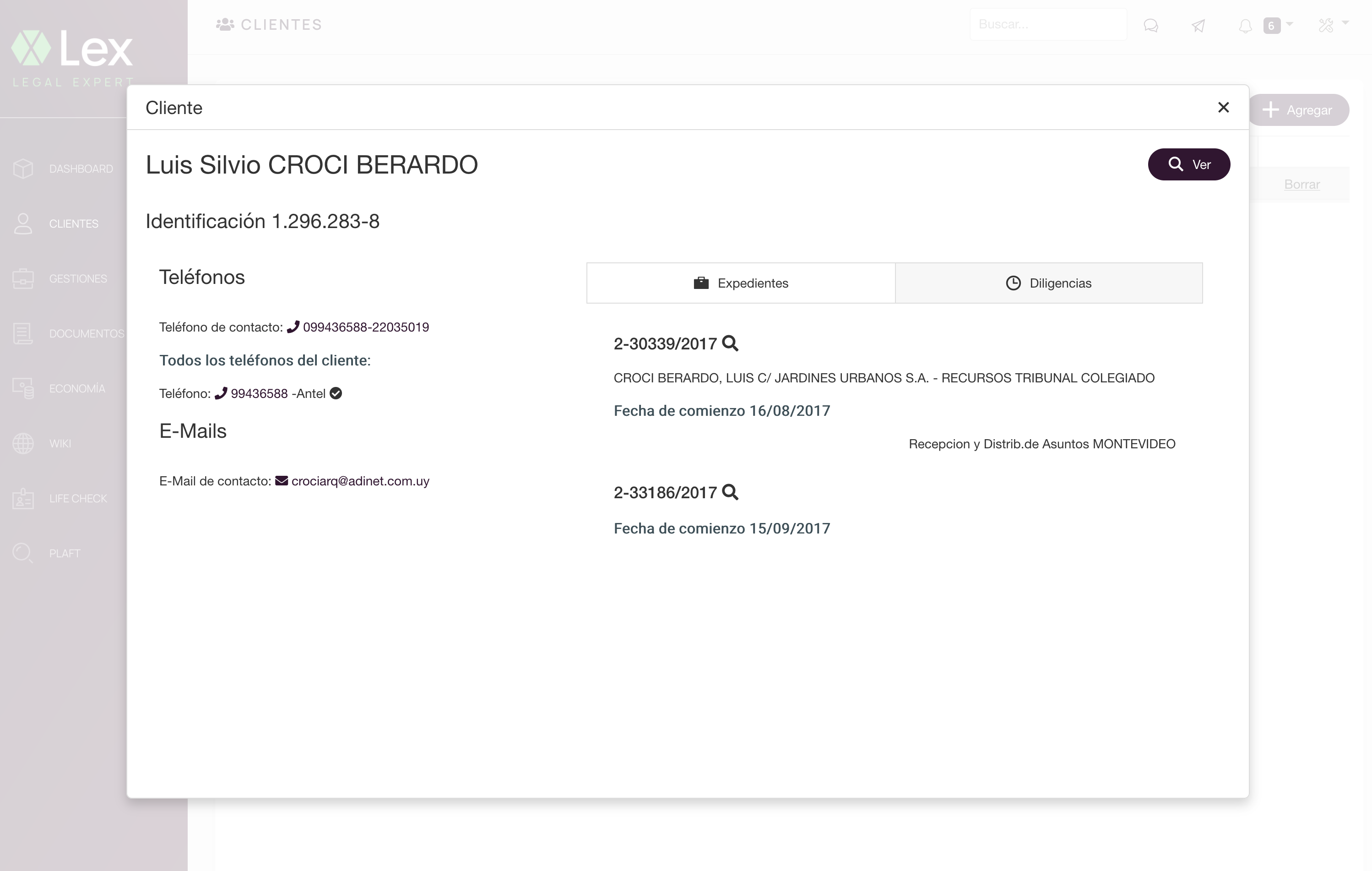Call contact phone 099436588-22035019 link
This screenshot has height=871, width=1372.
tap(366, 327)
